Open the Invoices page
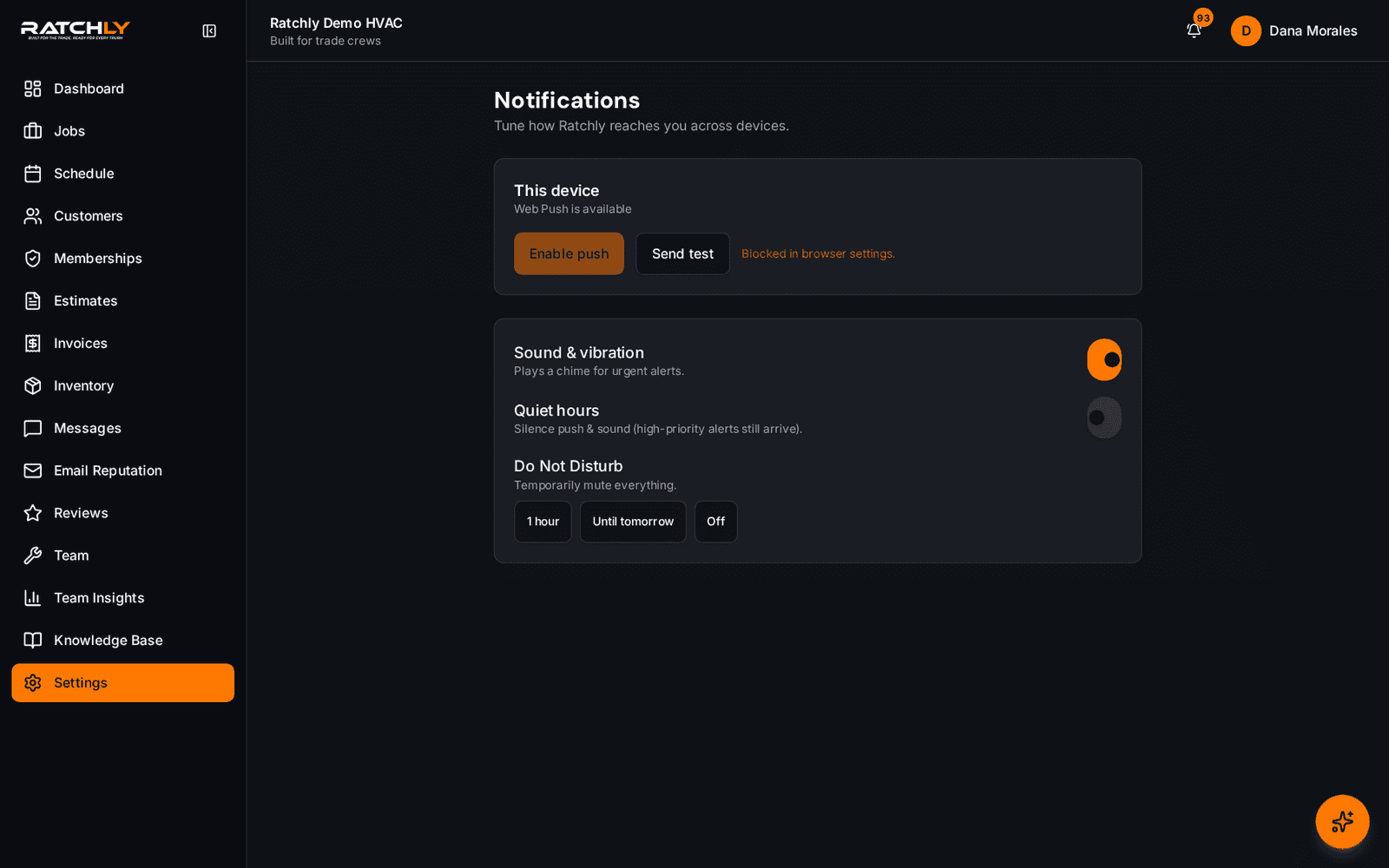The height and width of the screenshot is (868, 1389). 122,344
